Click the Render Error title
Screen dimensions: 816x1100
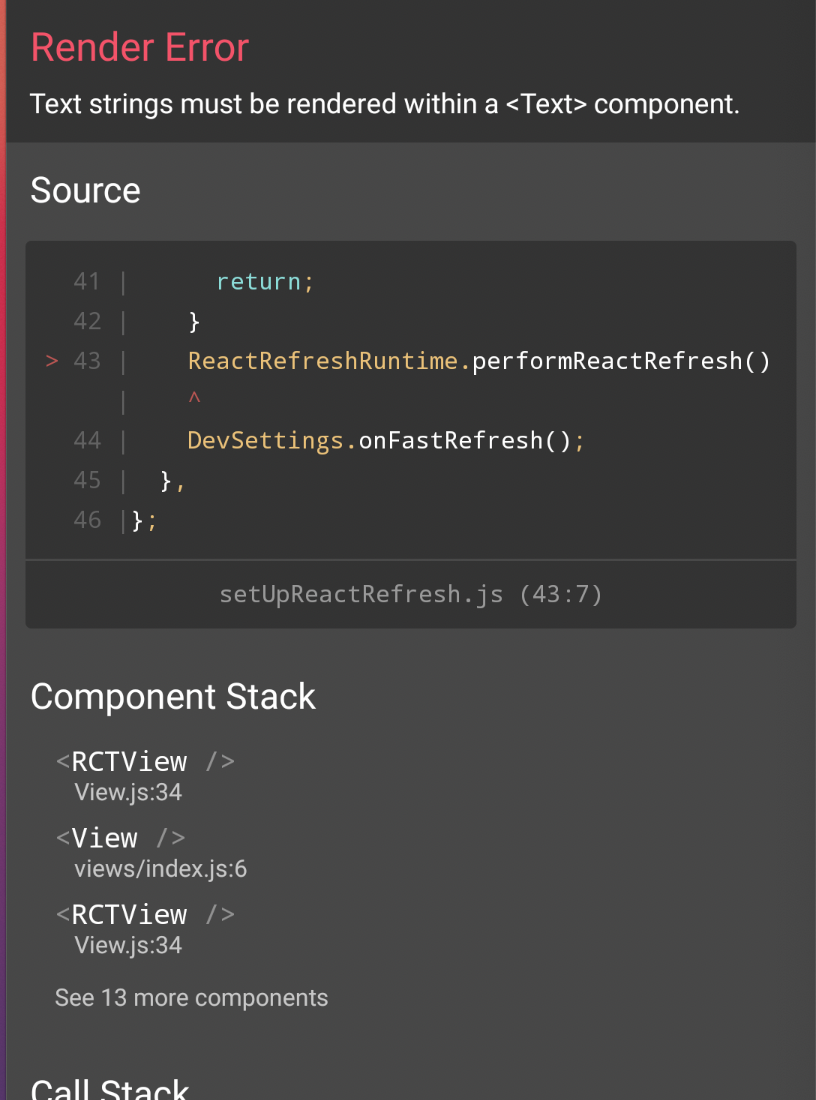(x=140, y=48)
